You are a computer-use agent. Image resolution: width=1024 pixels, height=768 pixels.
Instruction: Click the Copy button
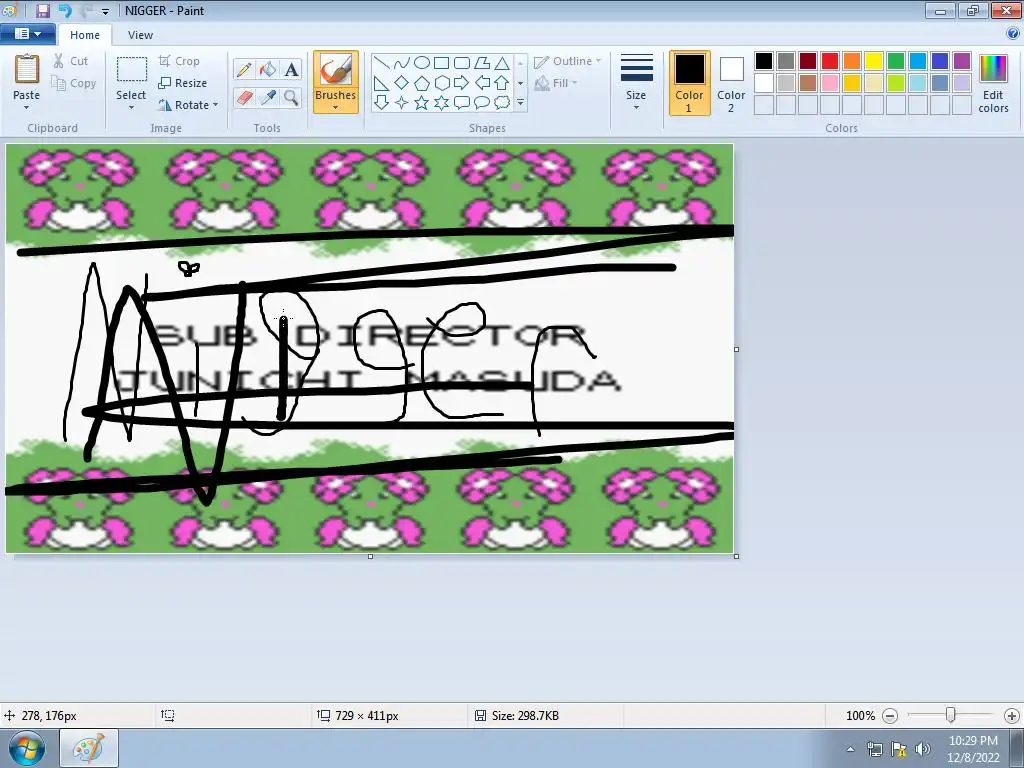point(74,84)
